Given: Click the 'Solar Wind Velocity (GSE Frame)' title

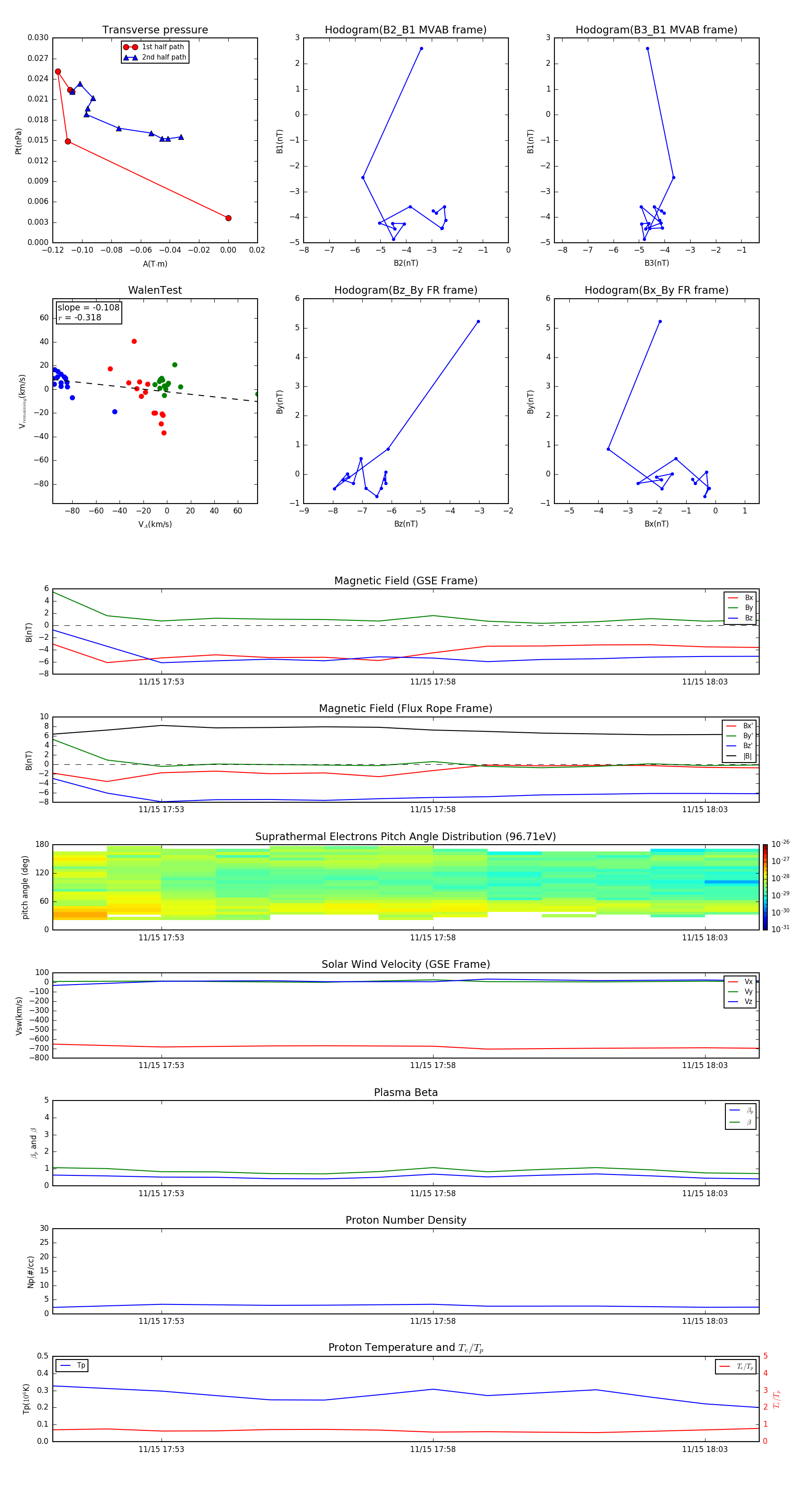Looking at the screenshot, I should click(406, 964).
